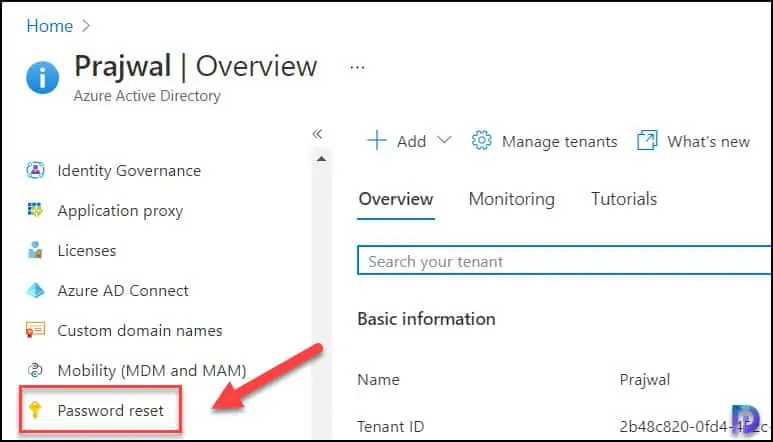
Task: Click the Password reset key icon
Action: (35, 410)
